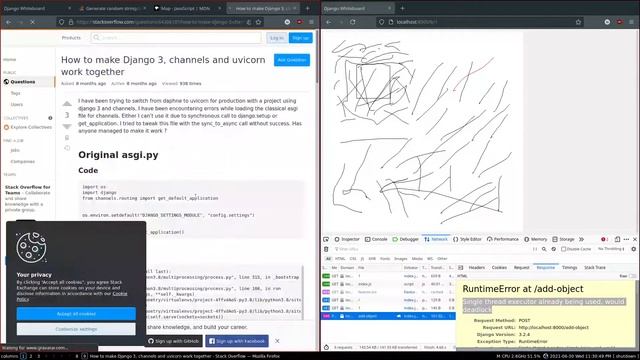Reload the localhost whiteboard page
The height and width of the screenshot is (360, 640).
(x=353, y=22)
